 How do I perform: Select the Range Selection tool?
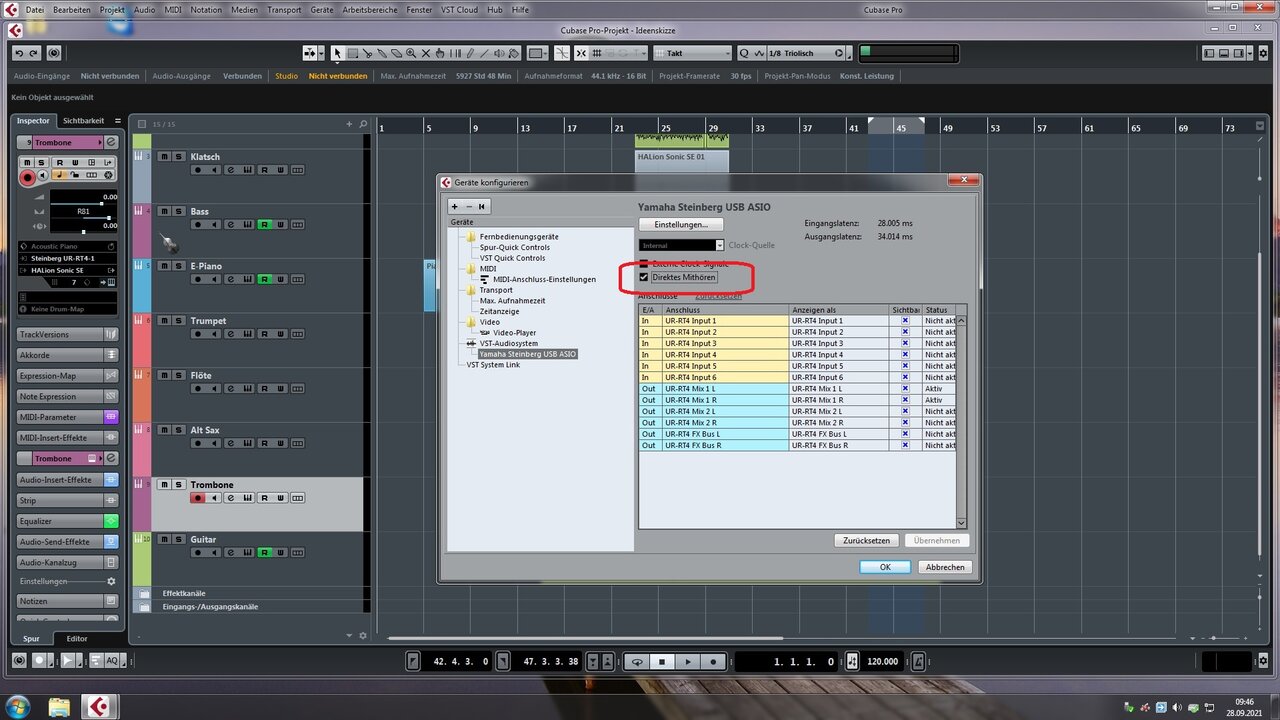tap(353, 53)
